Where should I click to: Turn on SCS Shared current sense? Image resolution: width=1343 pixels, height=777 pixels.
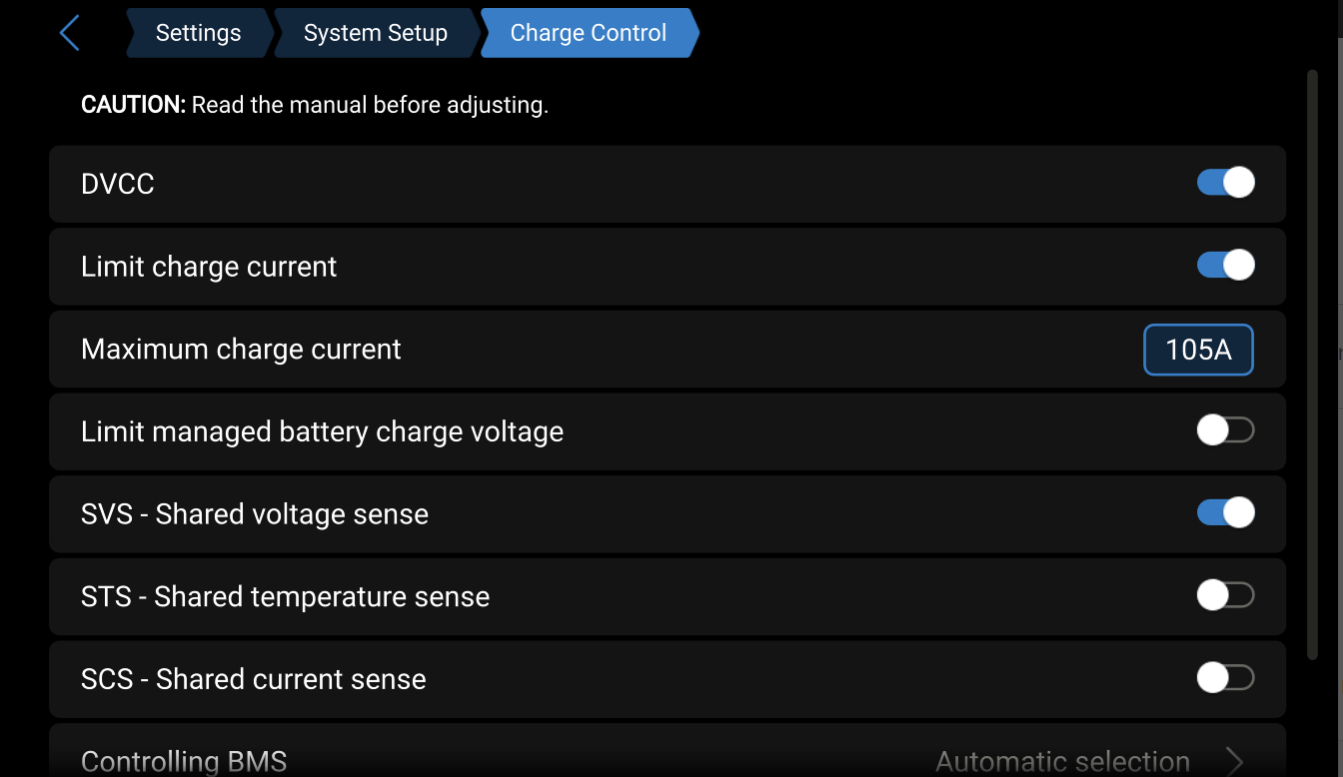click(x=1225, y=678)
